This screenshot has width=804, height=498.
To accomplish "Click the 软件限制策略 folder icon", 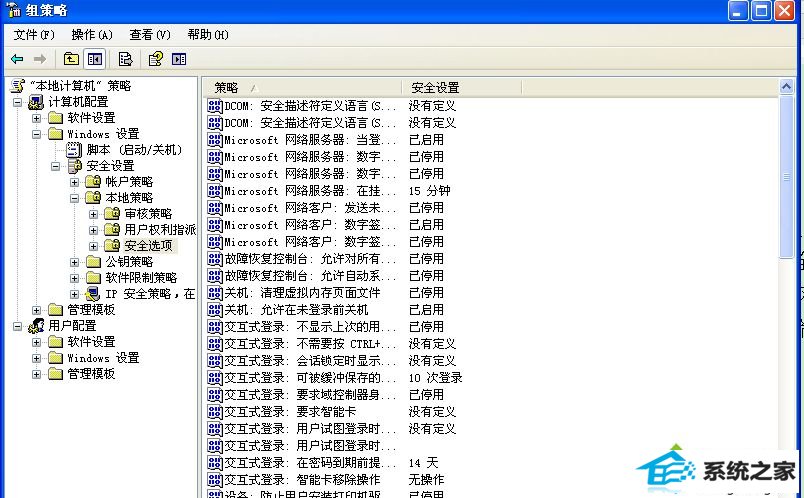I will tap(93, 277).
